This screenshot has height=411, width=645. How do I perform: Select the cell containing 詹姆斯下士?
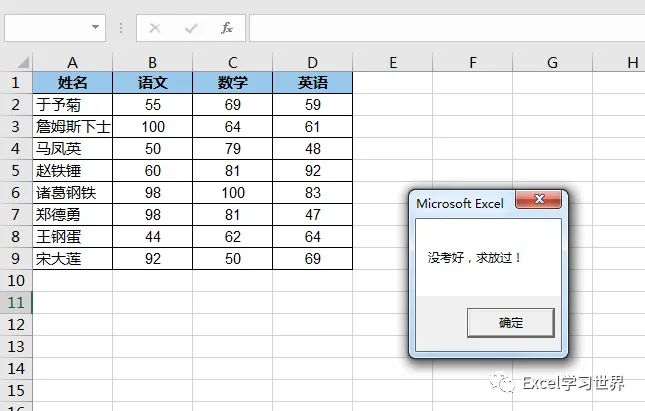tap(72, 127)
